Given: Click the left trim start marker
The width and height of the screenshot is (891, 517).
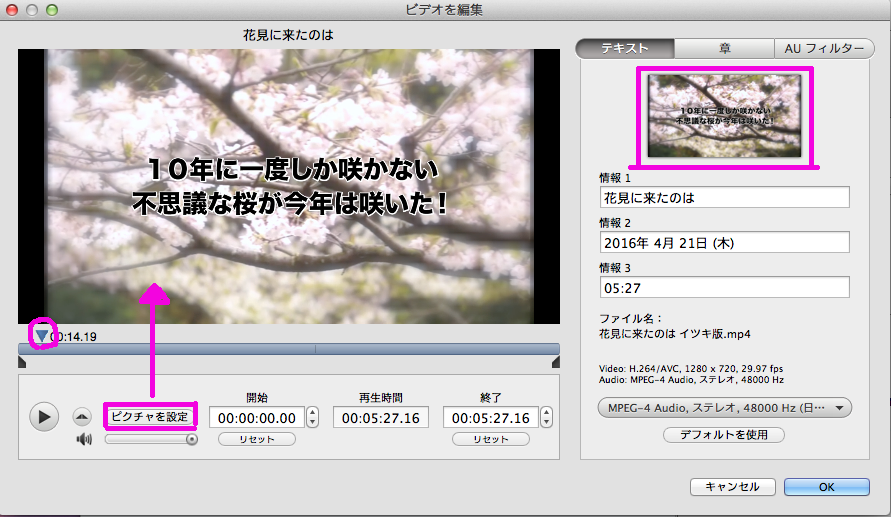Looking at the screenshot, I should click(22, 363).
